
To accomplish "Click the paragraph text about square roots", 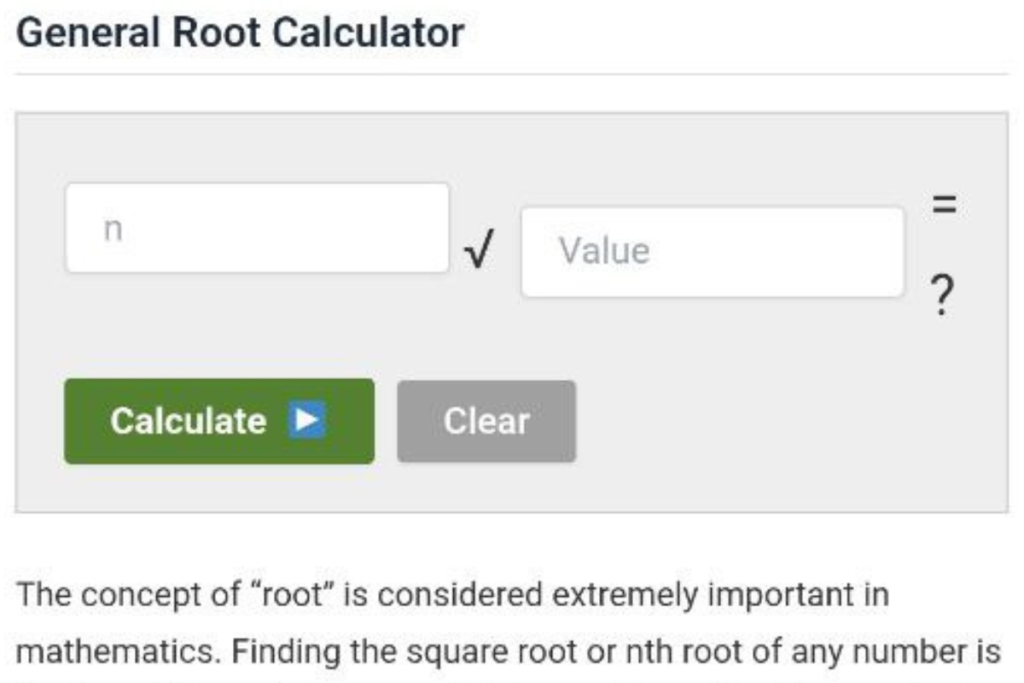I will 400,640.
